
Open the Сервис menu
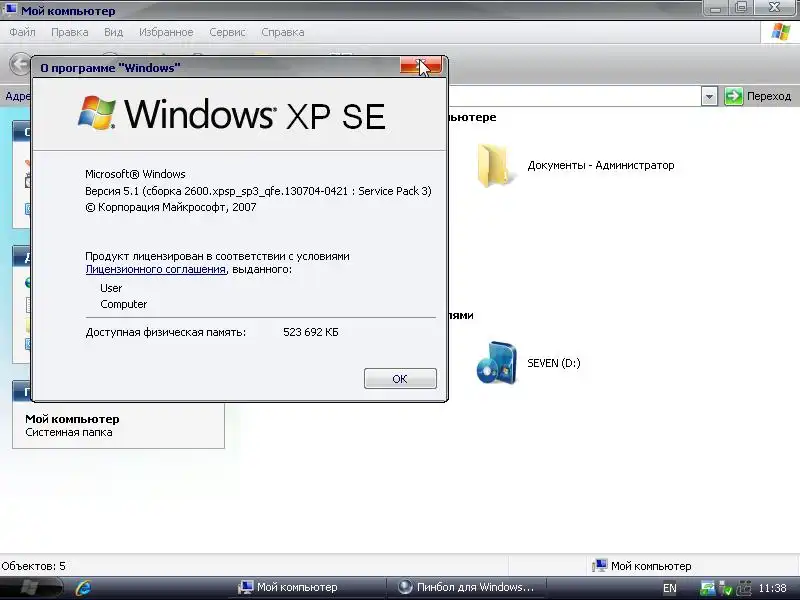pyautogui.click(x=228, y=32)
